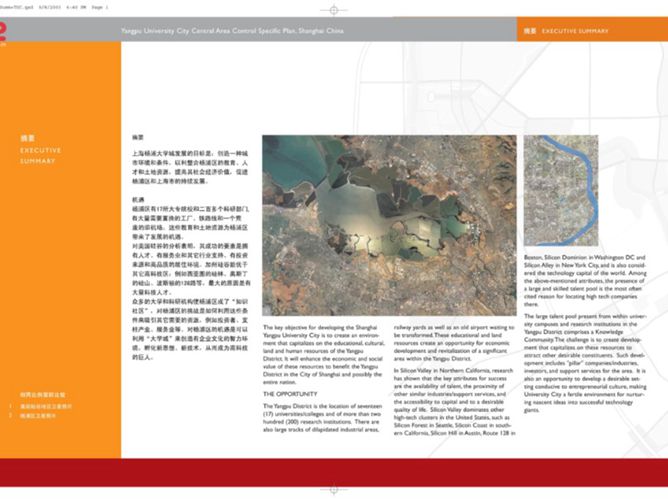Click the 'THE OPPORTUNITY' heading
Viewport: 668px width, 500px height.
[290, 394]
